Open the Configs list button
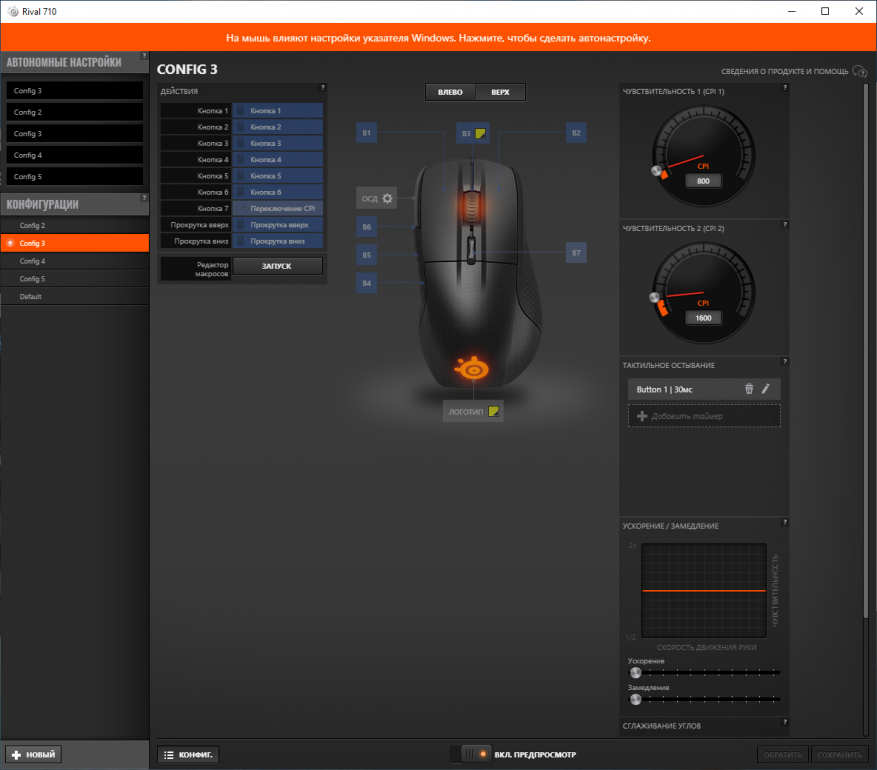 188,754
